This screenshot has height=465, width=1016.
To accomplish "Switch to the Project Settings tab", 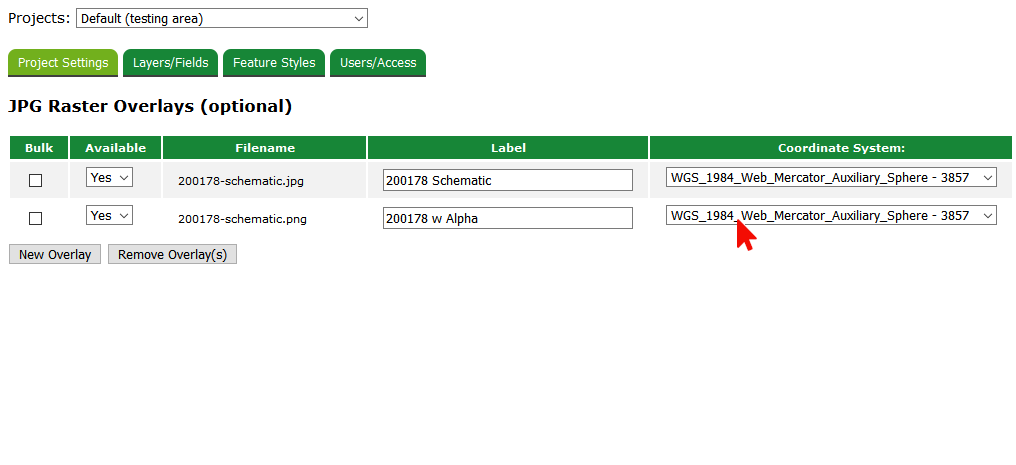I will point(63,62).
